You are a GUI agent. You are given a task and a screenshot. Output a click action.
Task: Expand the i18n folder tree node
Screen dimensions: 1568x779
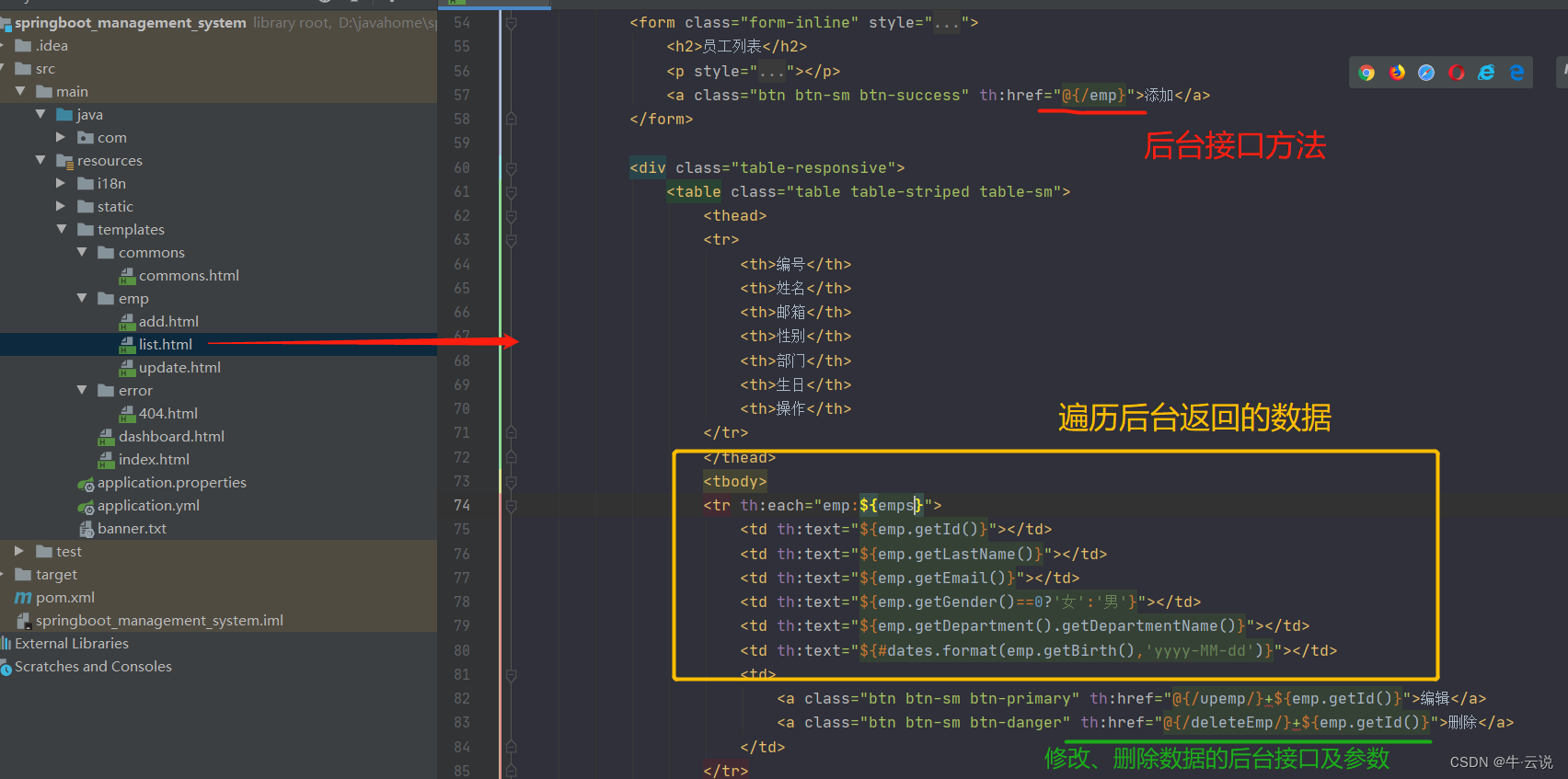pyautogui.click(x=61, y=183)
